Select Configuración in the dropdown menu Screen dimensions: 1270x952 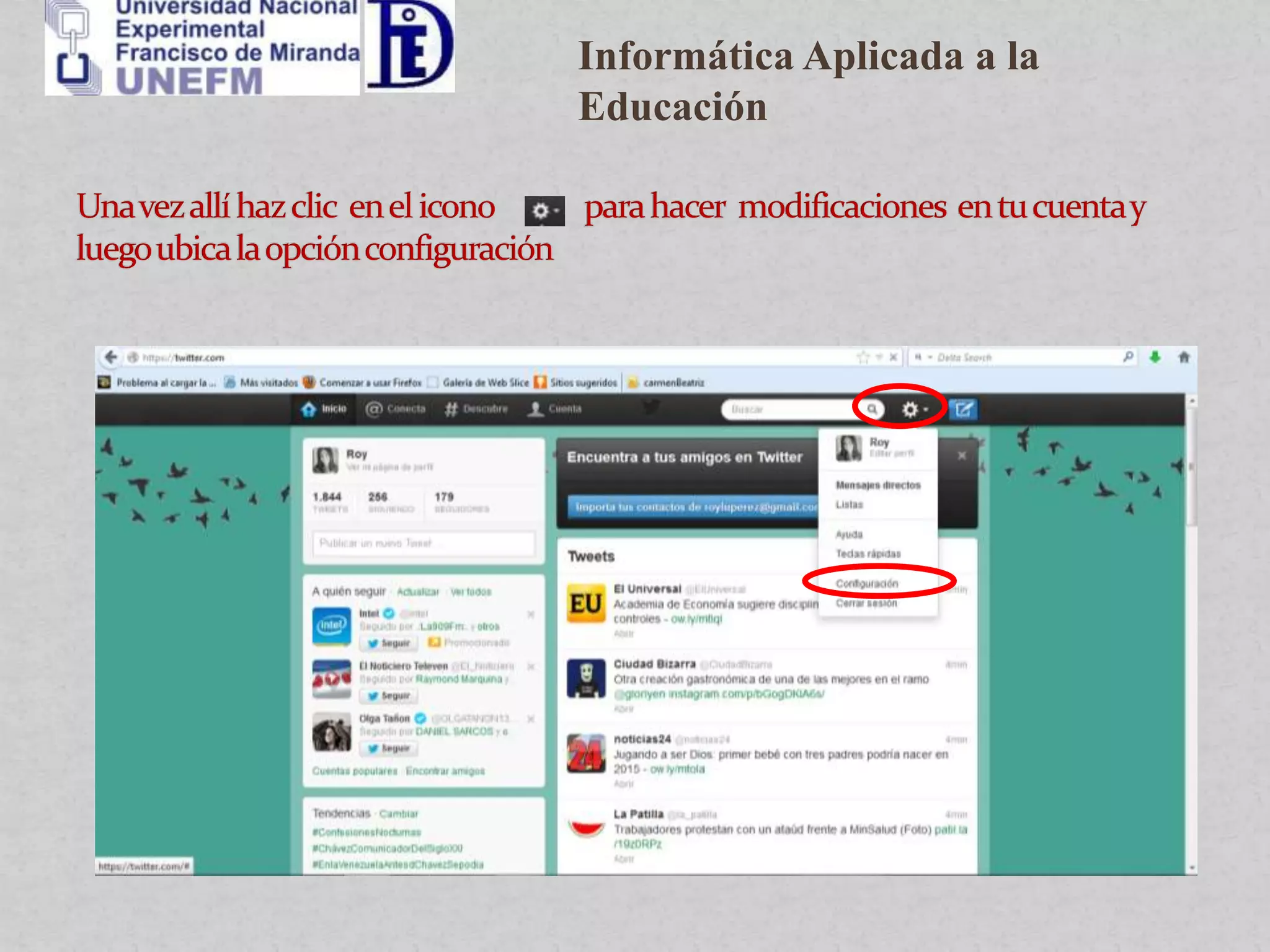[x=866, y=583]
